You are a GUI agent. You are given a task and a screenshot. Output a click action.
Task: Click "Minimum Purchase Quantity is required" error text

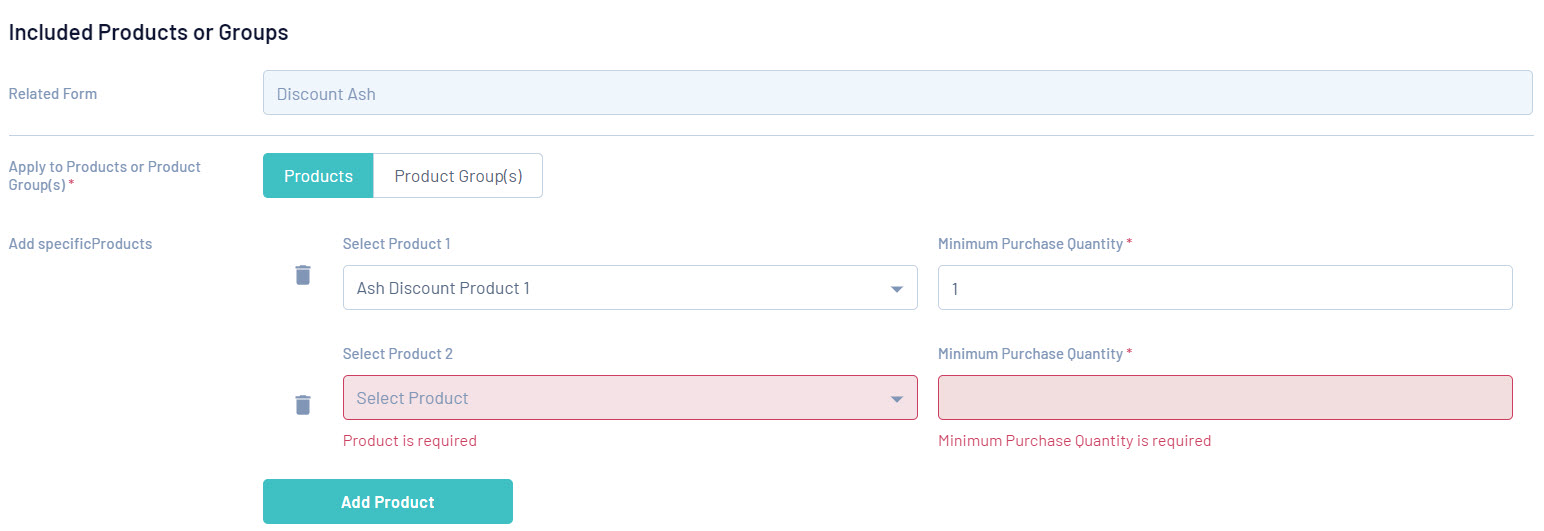(x=1074, y=441)
